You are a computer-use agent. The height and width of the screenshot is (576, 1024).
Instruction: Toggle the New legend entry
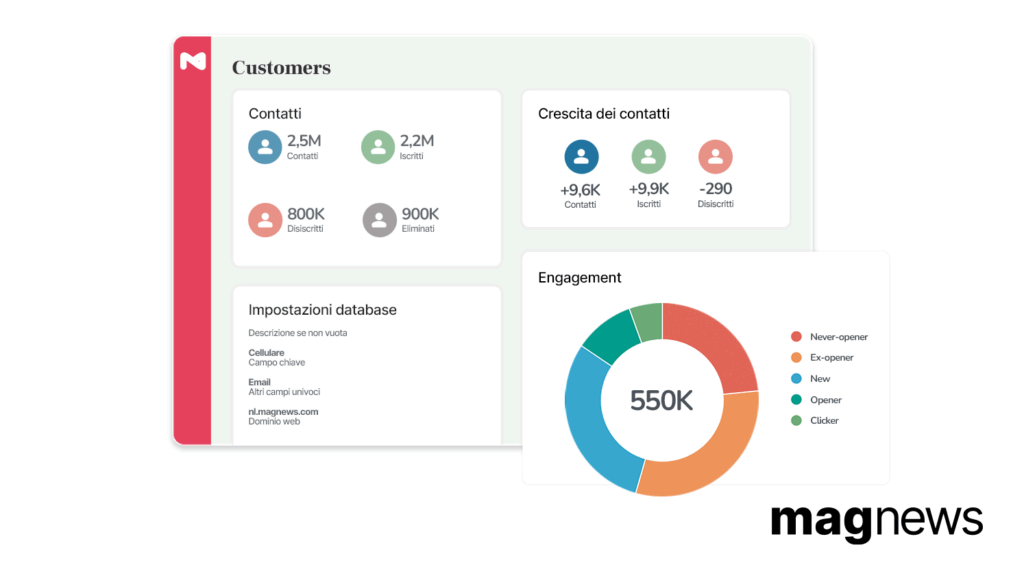[810, 379]
